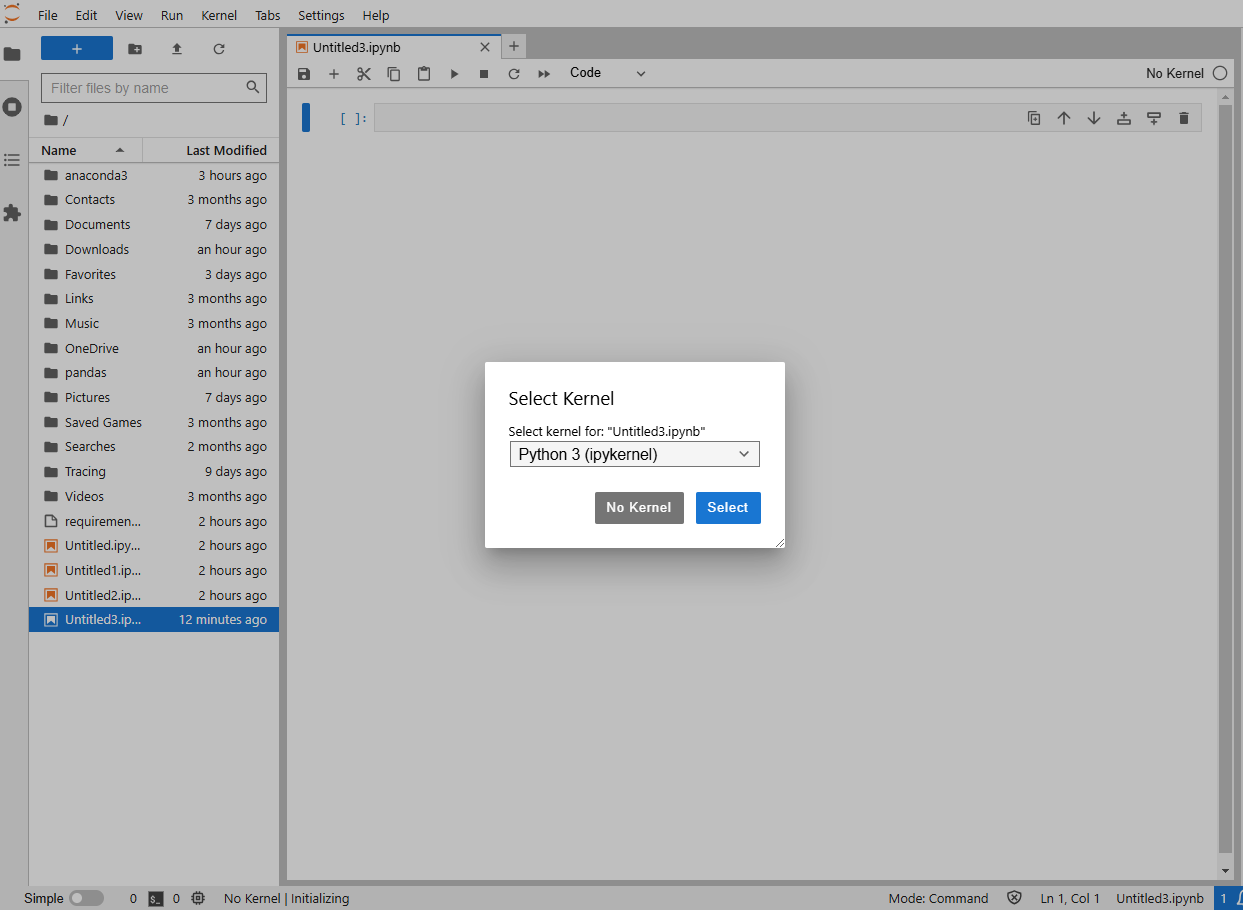Select the anaconda3 folder
This screenshot has width=1243, height=910.
tap(154, 175)
